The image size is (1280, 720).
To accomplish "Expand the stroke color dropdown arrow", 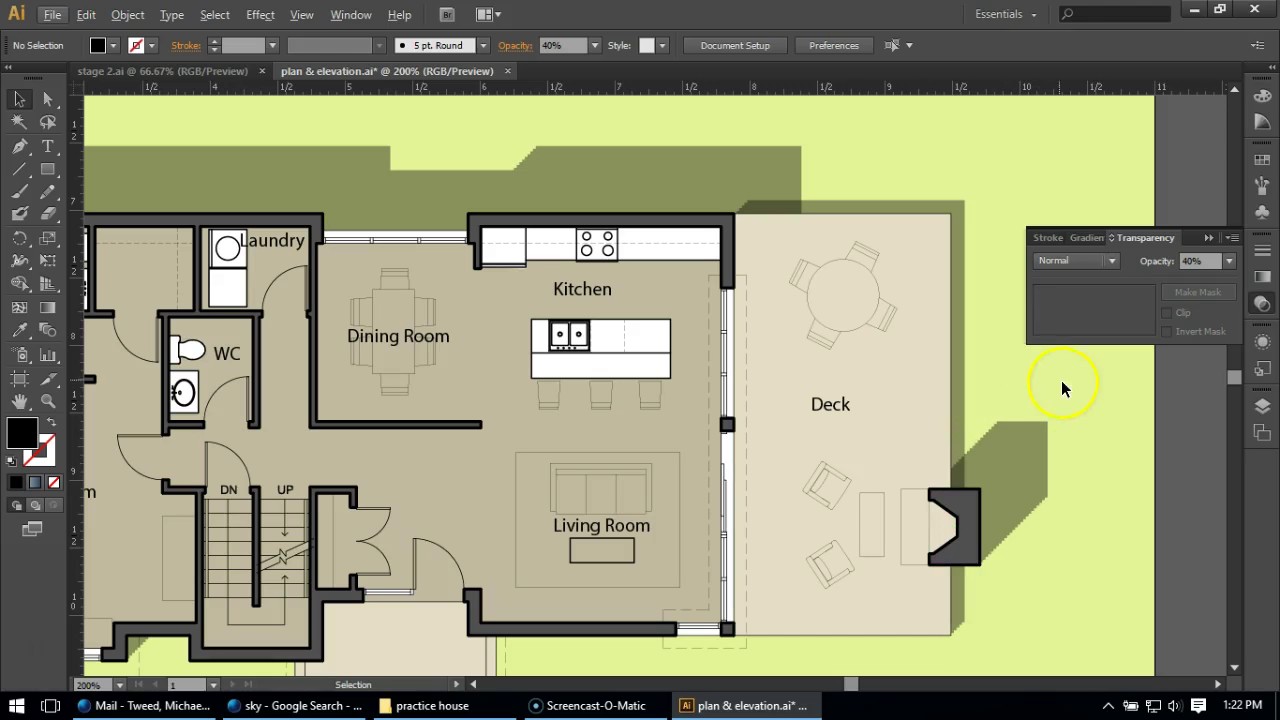I will coord(152,46).
